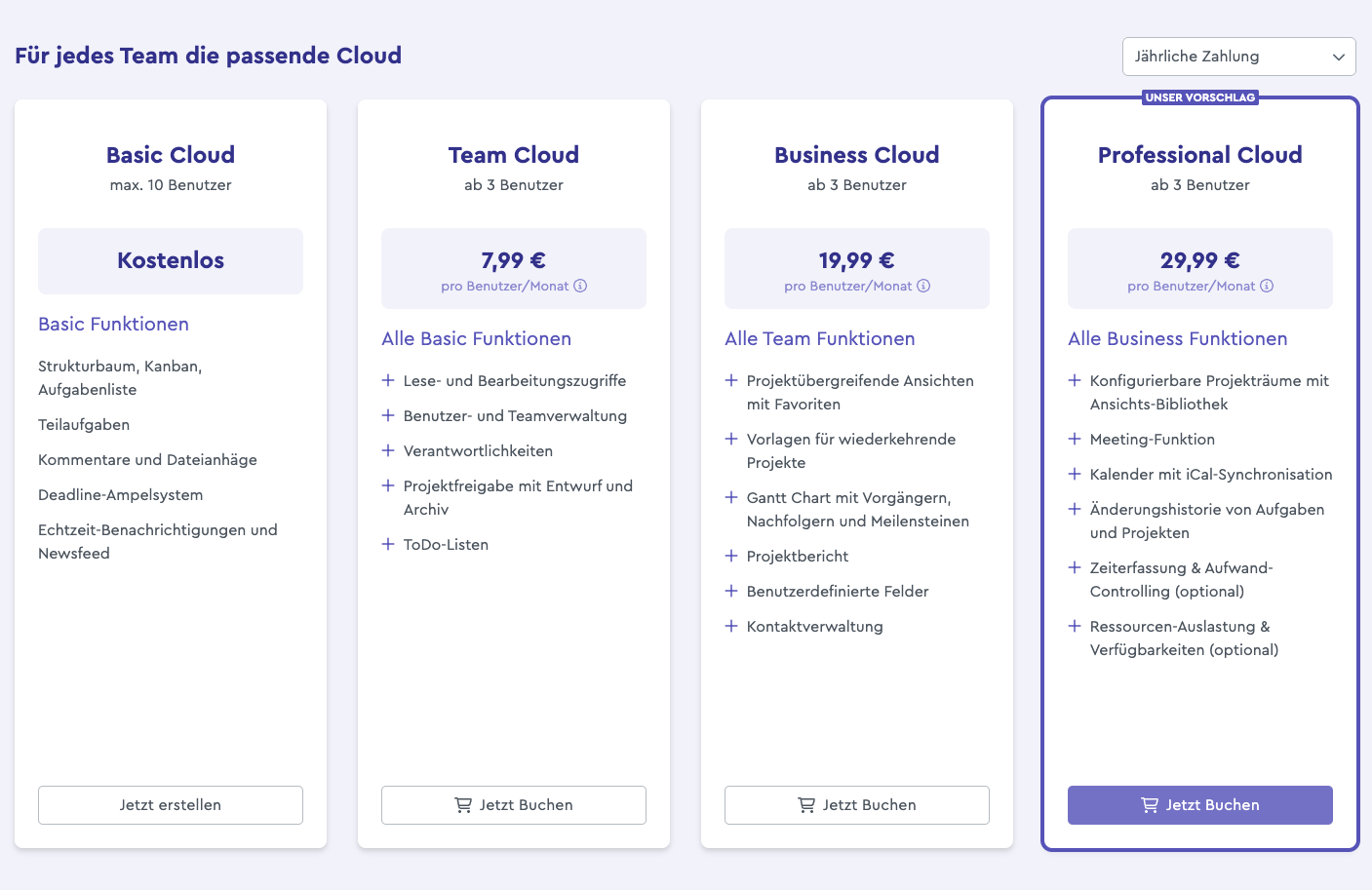This screenshot has width=1372, height=890.
Task: Click the Verantwortlichkeiten feature text
Action: (478, 451)
